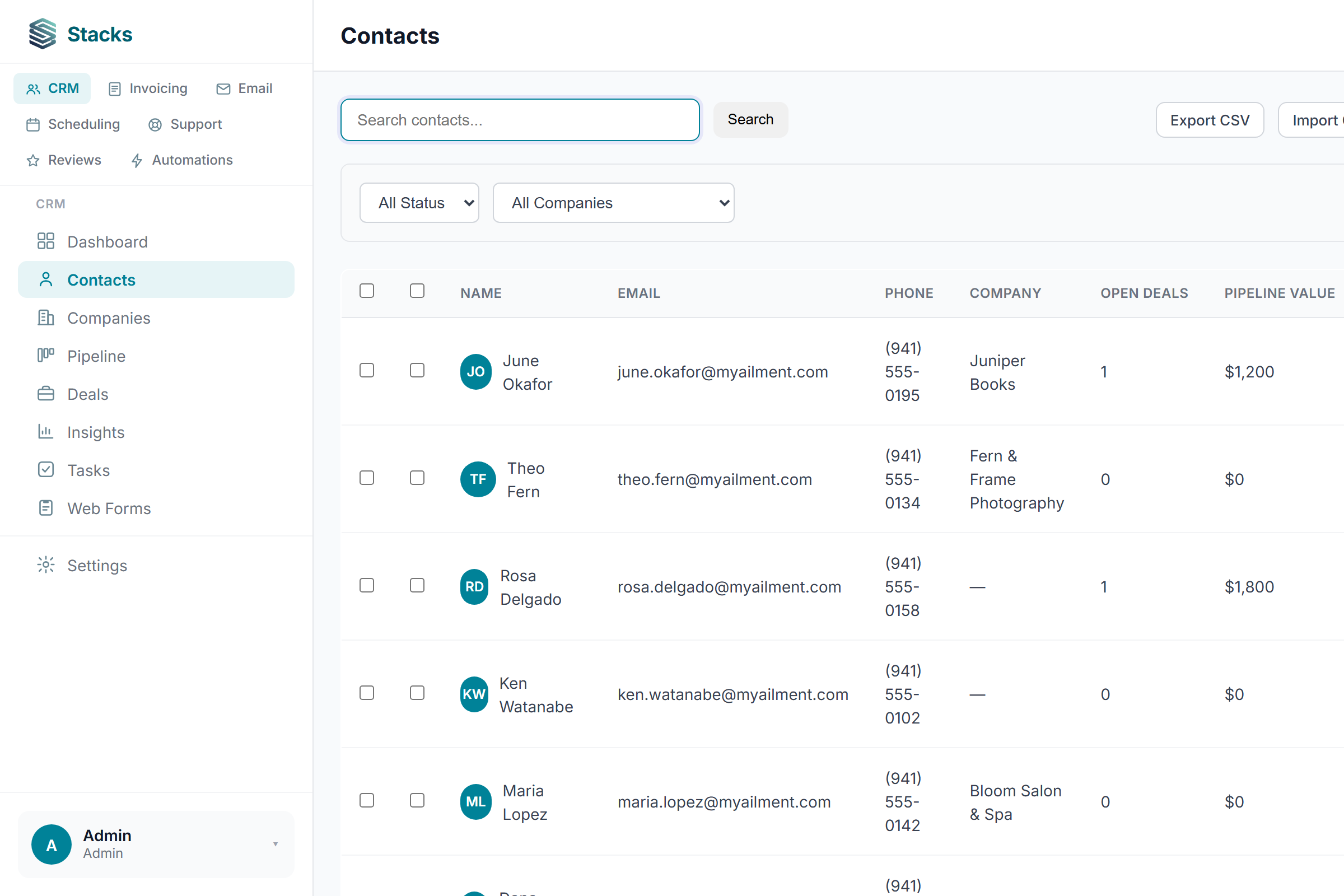Check the leftmost checkbox in Ken Watanabe's row
The image size is (1344, 896).
click(367, 693)
